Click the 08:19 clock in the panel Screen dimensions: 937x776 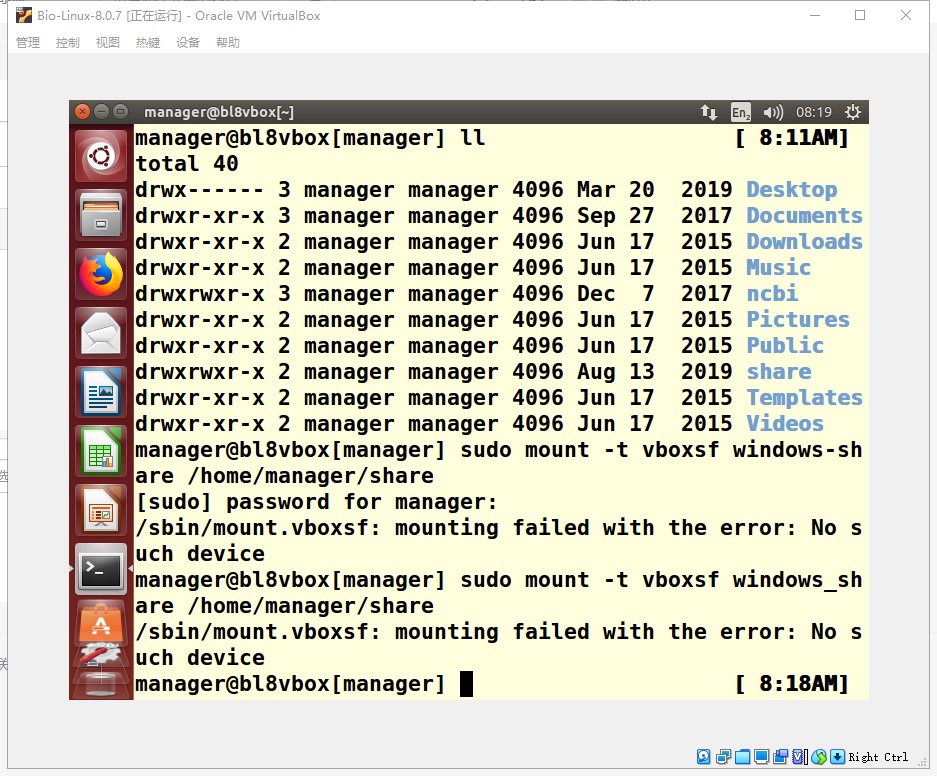pos(814,112)
